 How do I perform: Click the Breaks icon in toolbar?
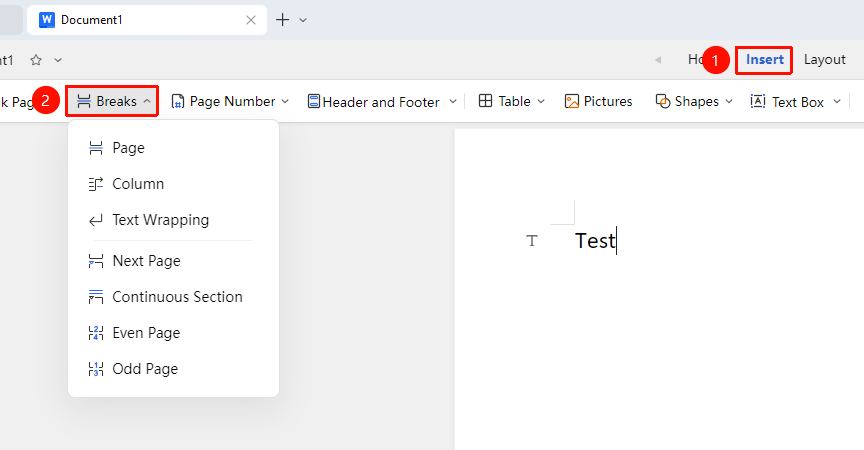(x=84, y=101)
